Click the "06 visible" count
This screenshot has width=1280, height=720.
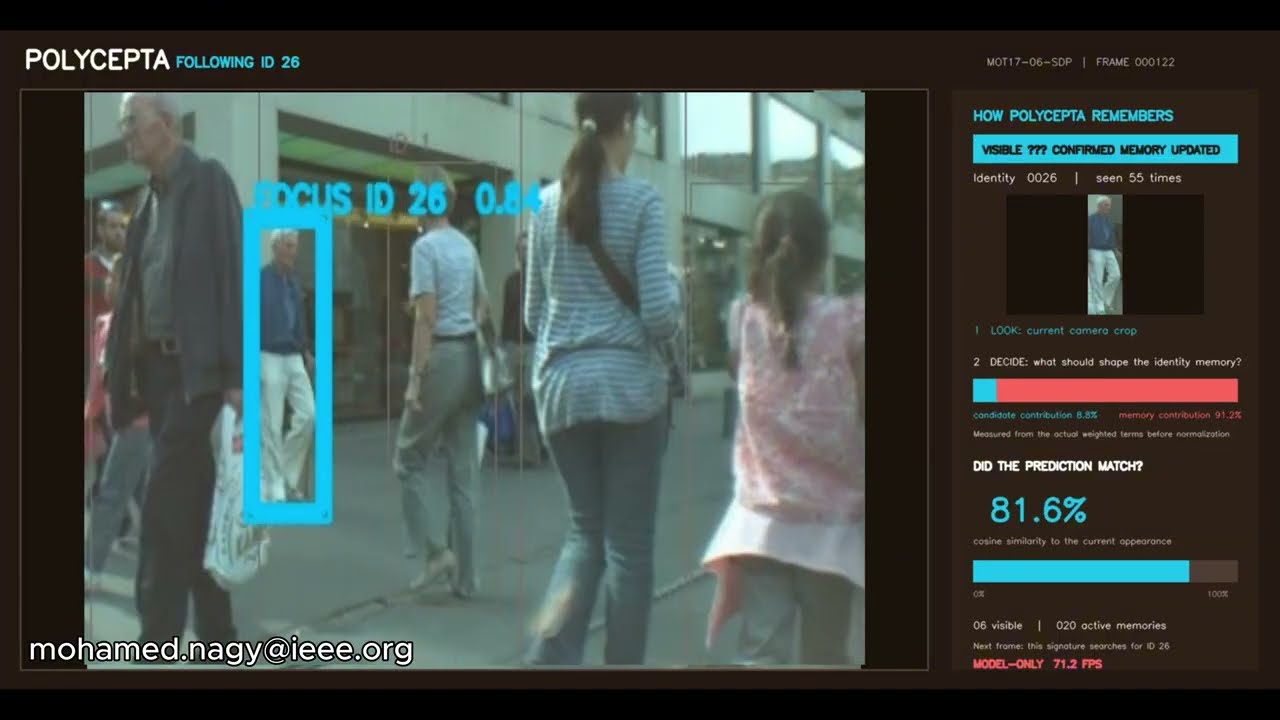(x=998, y=626)
